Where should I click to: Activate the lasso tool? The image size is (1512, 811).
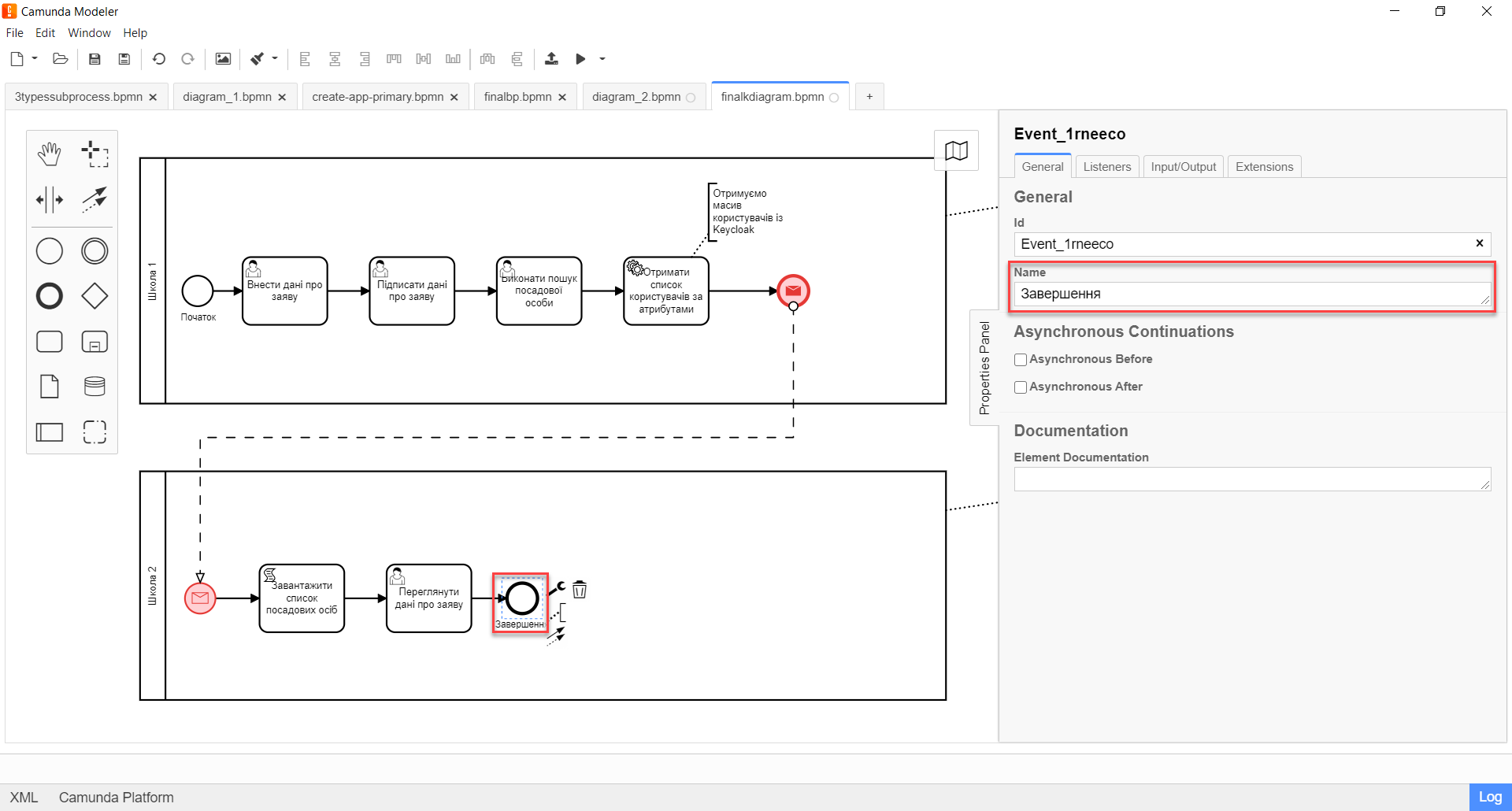[x=94, y=154]
